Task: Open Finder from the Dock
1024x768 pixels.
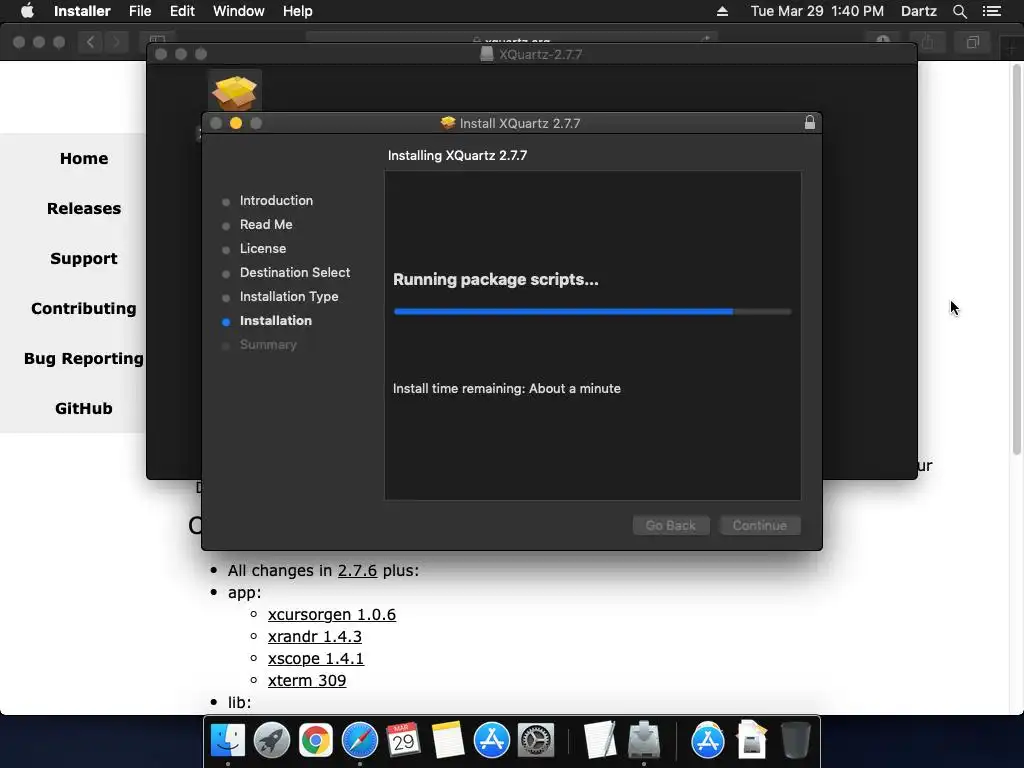Action: (227, 740)
